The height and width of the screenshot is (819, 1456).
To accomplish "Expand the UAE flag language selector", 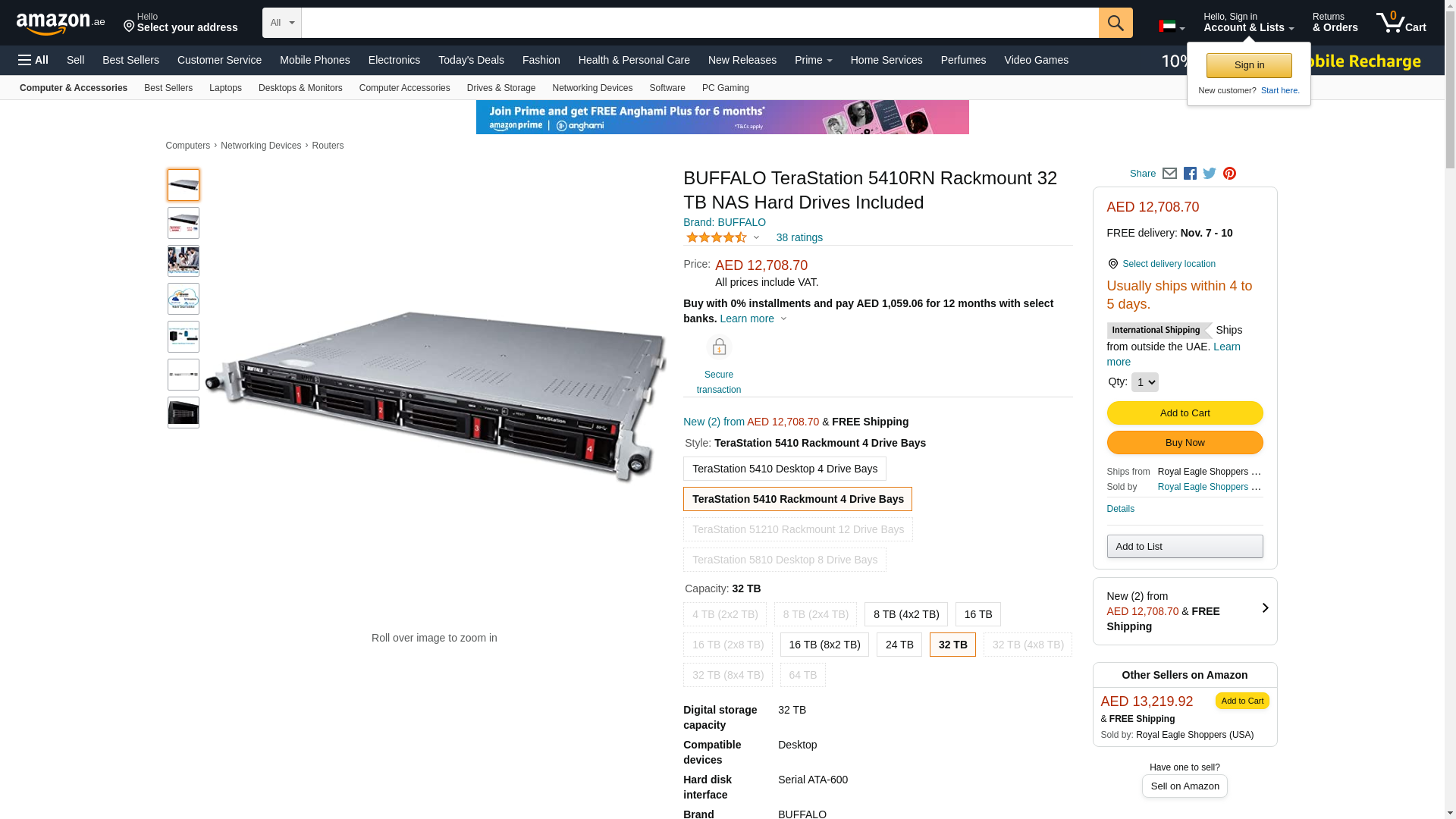I will (1171, 27).
